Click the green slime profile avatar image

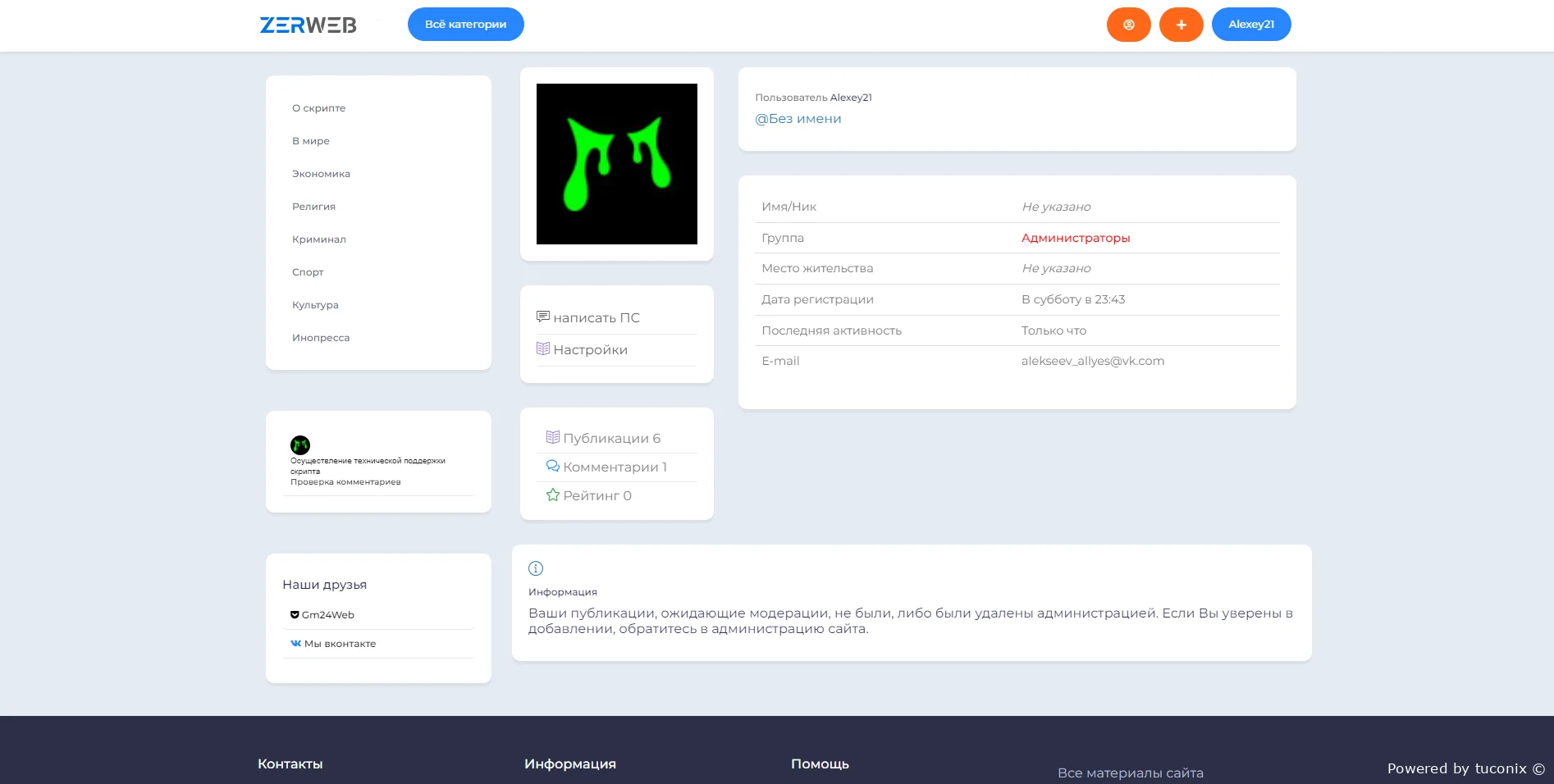click(x=617, y=164)
